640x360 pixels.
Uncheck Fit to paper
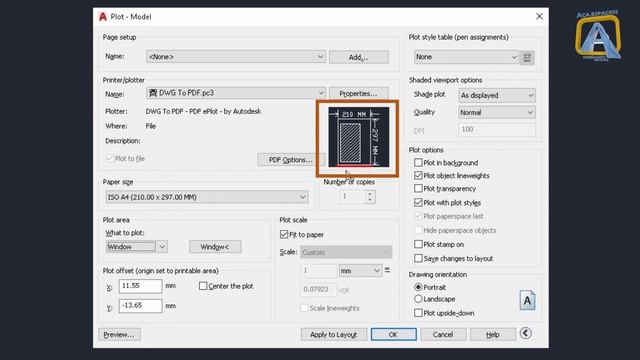pyautogui.click(x=284, y=234)
